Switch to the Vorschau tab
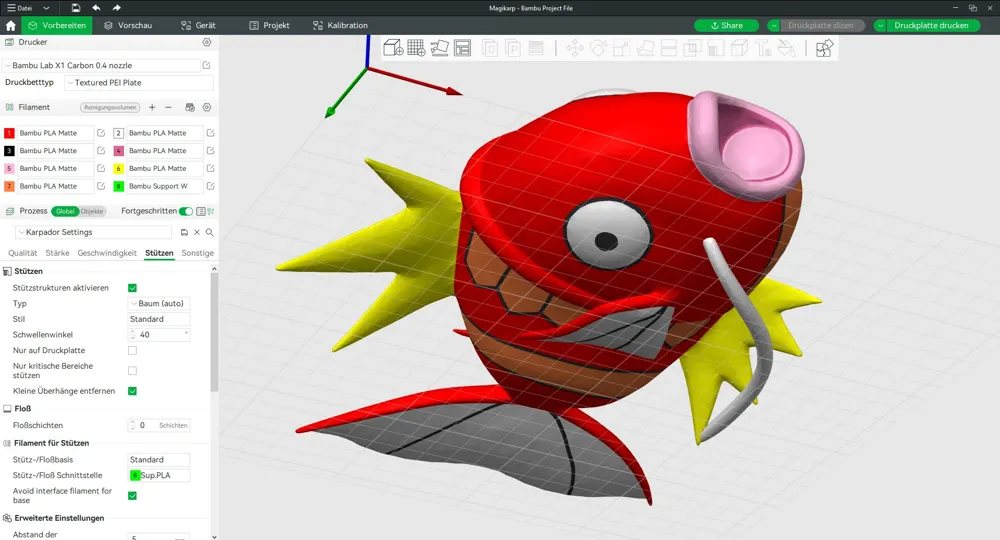 pos(128,26)
